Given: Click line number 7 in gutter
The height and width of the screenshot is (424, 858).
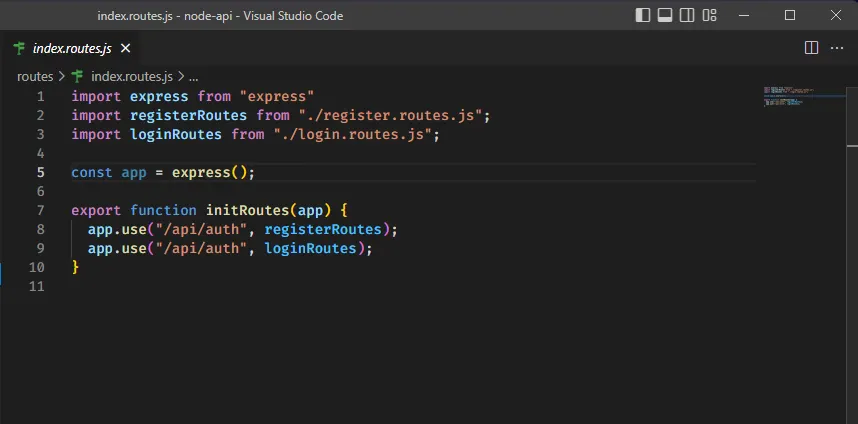Looking at the screenshot, I should point(40,211).
